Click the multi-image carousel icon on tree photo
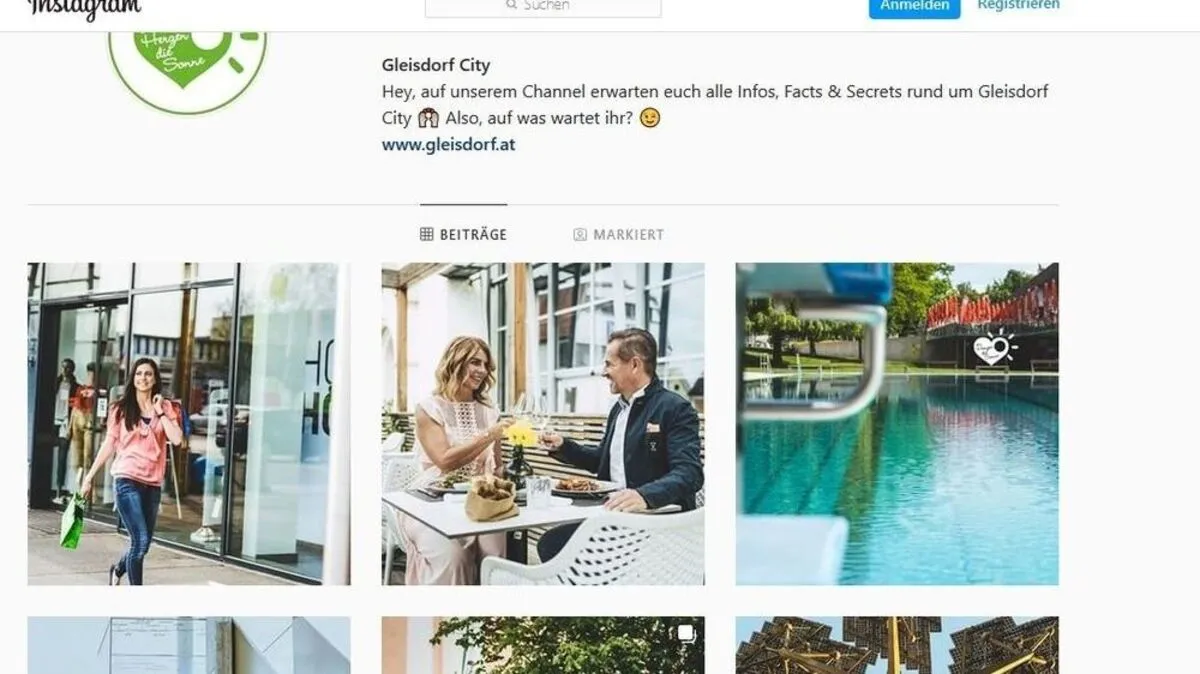The width and height of the screenshot is (1200, 674). [x=686, y=633]
